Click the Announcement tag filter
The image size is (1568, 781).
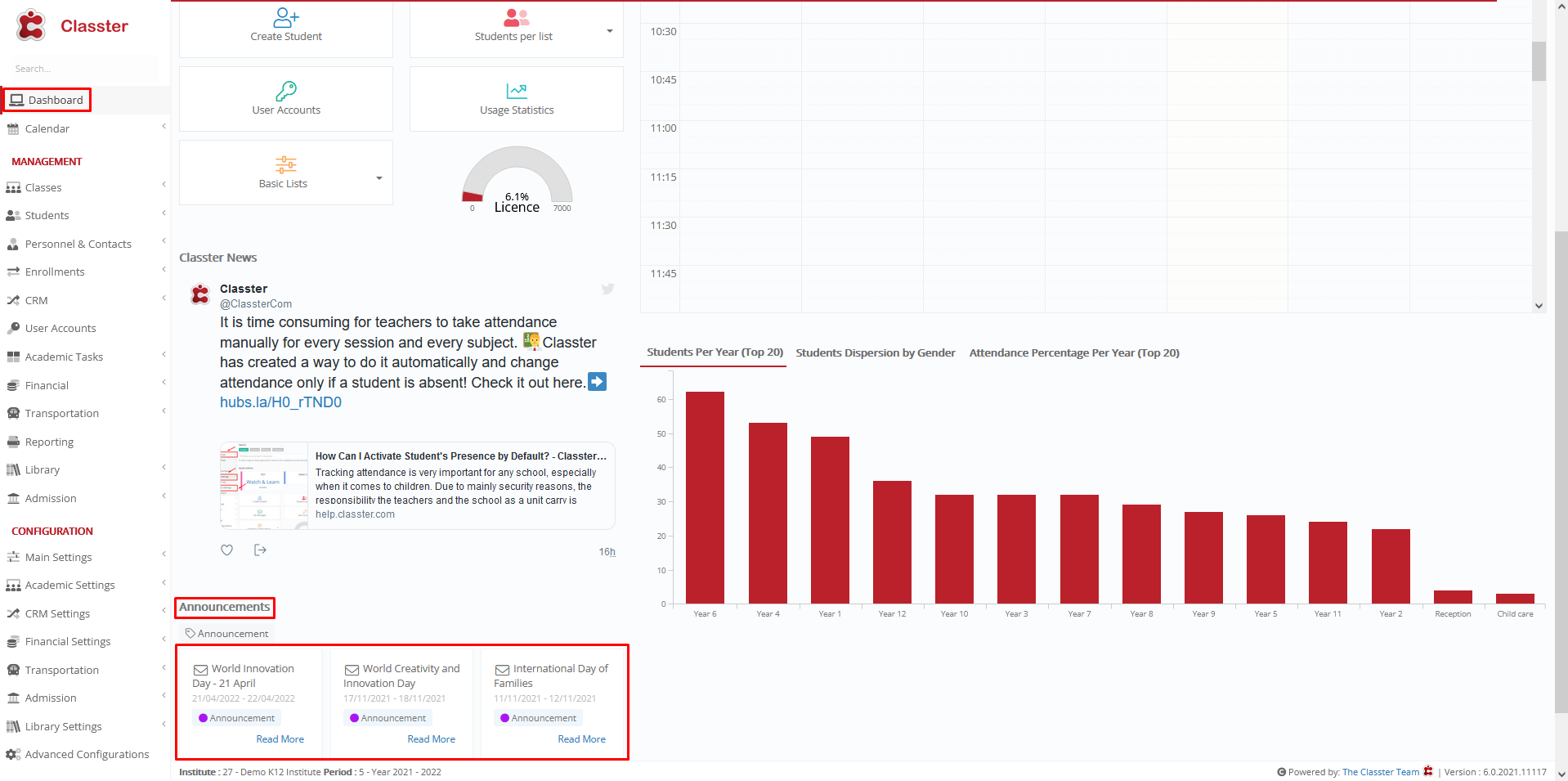coord(226,634)
